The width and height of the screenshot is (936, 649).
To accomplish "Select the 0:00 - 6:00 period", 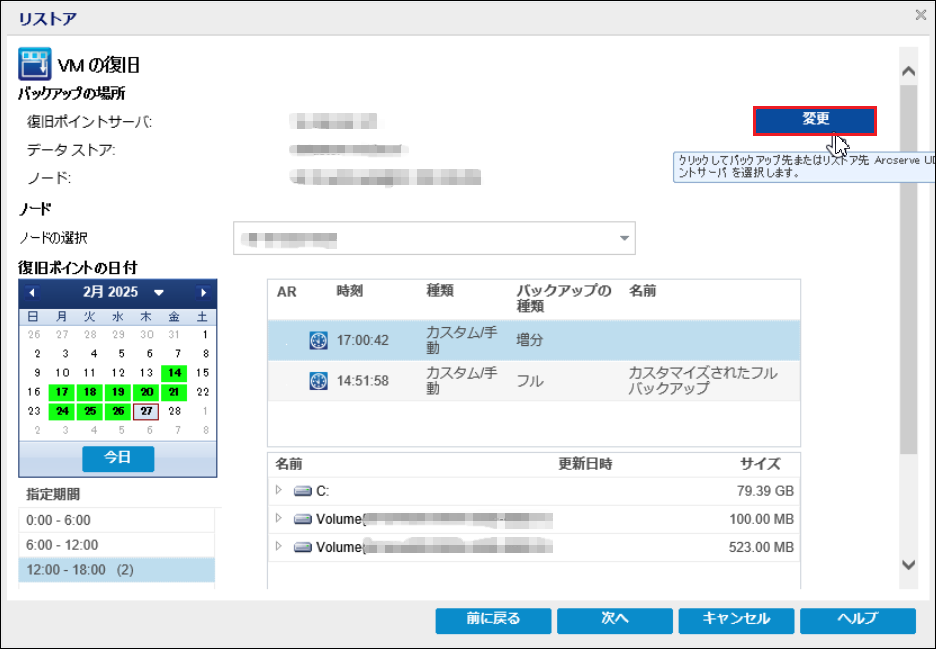I will (117, 521).
